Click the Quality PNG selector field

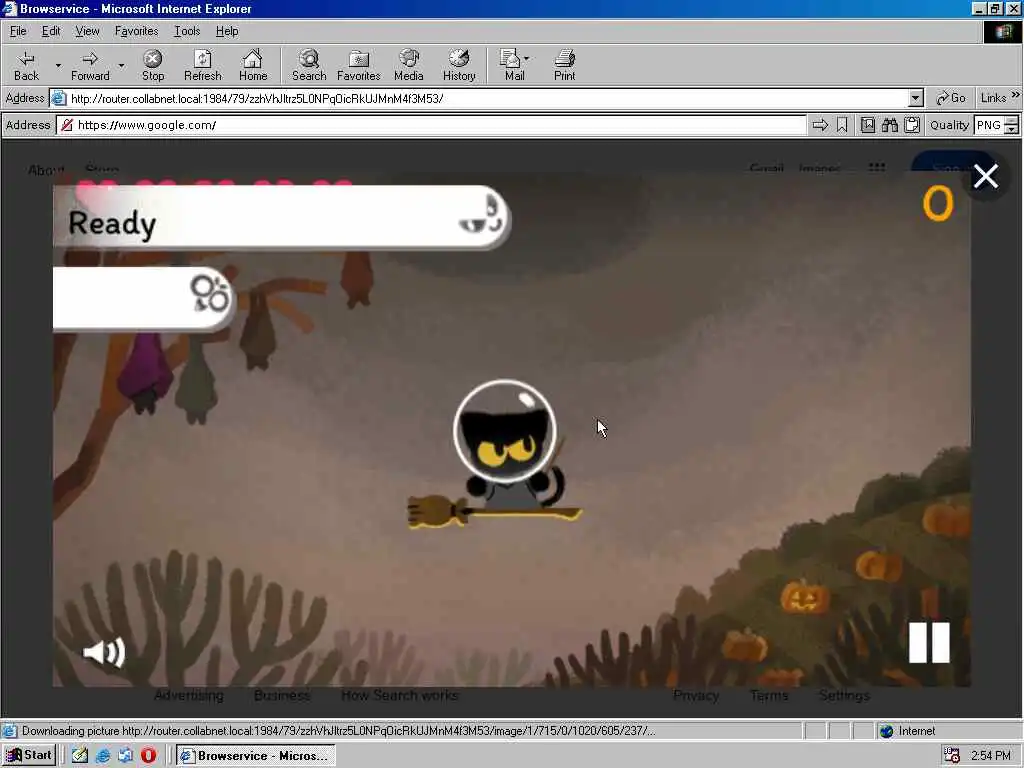[x=989, y=125]
